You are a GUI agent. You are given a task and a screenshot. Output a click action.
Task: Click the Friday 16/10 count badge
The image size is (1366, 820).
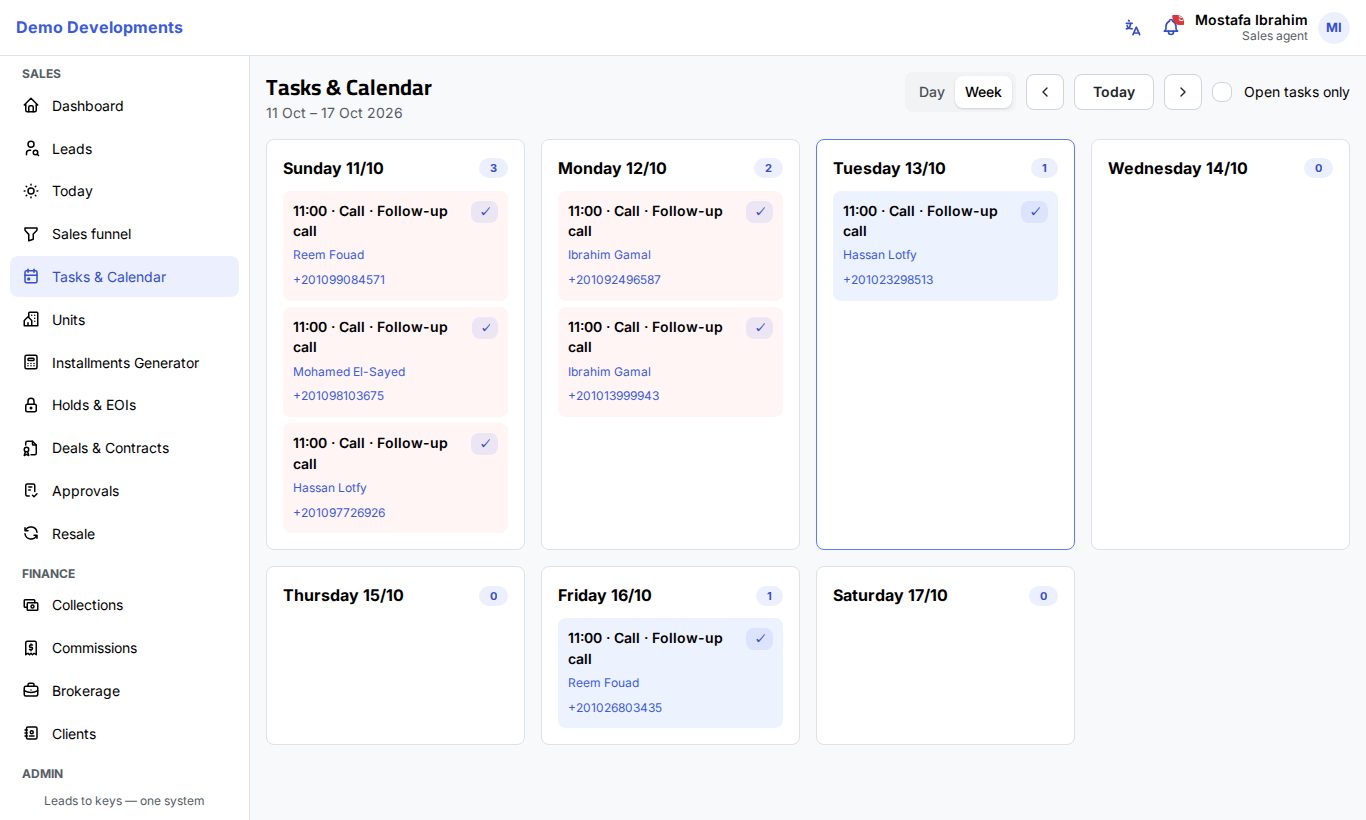click(x=769, y=596)
